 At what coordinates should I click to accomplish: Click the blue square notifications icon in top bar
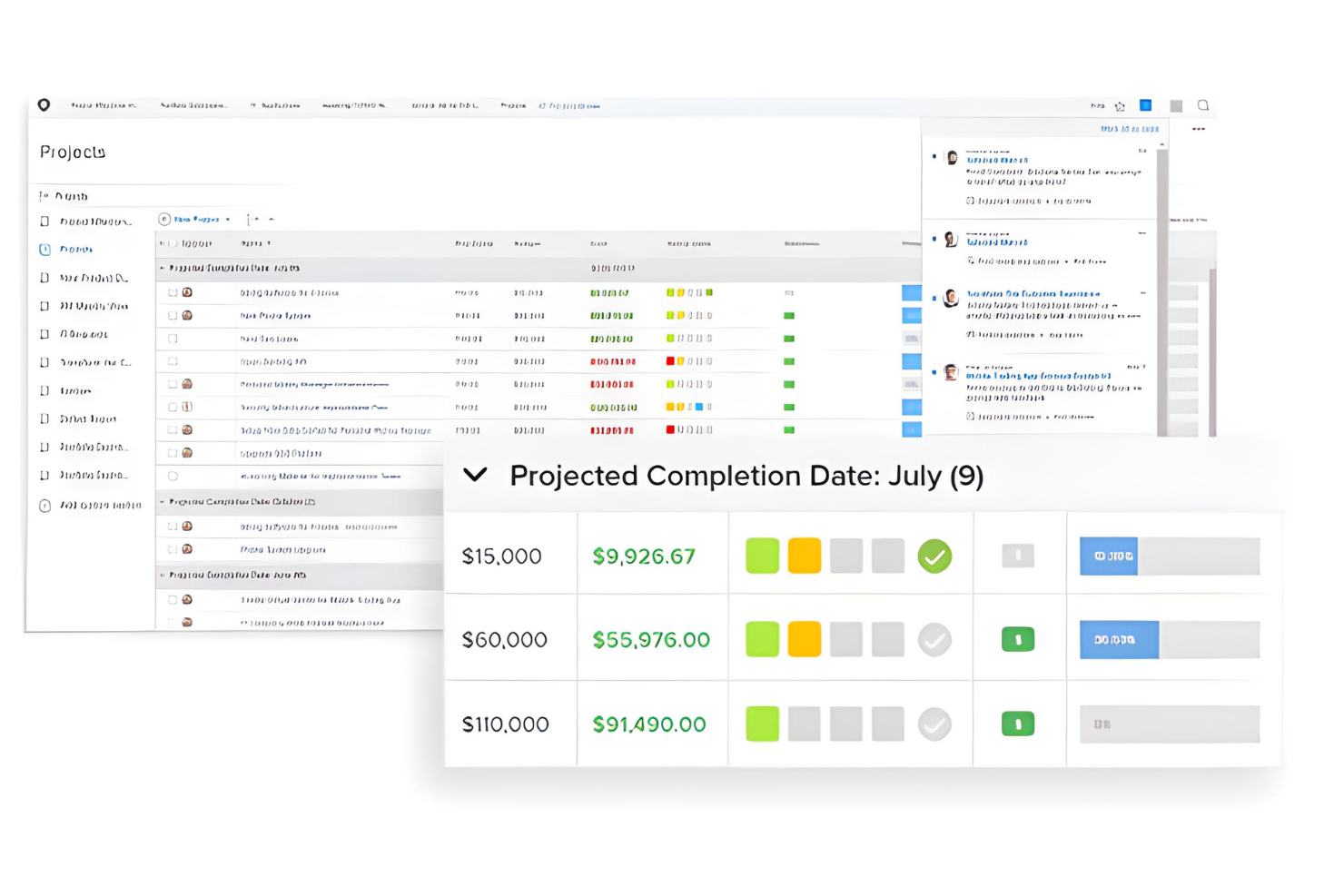(1146, 105)
